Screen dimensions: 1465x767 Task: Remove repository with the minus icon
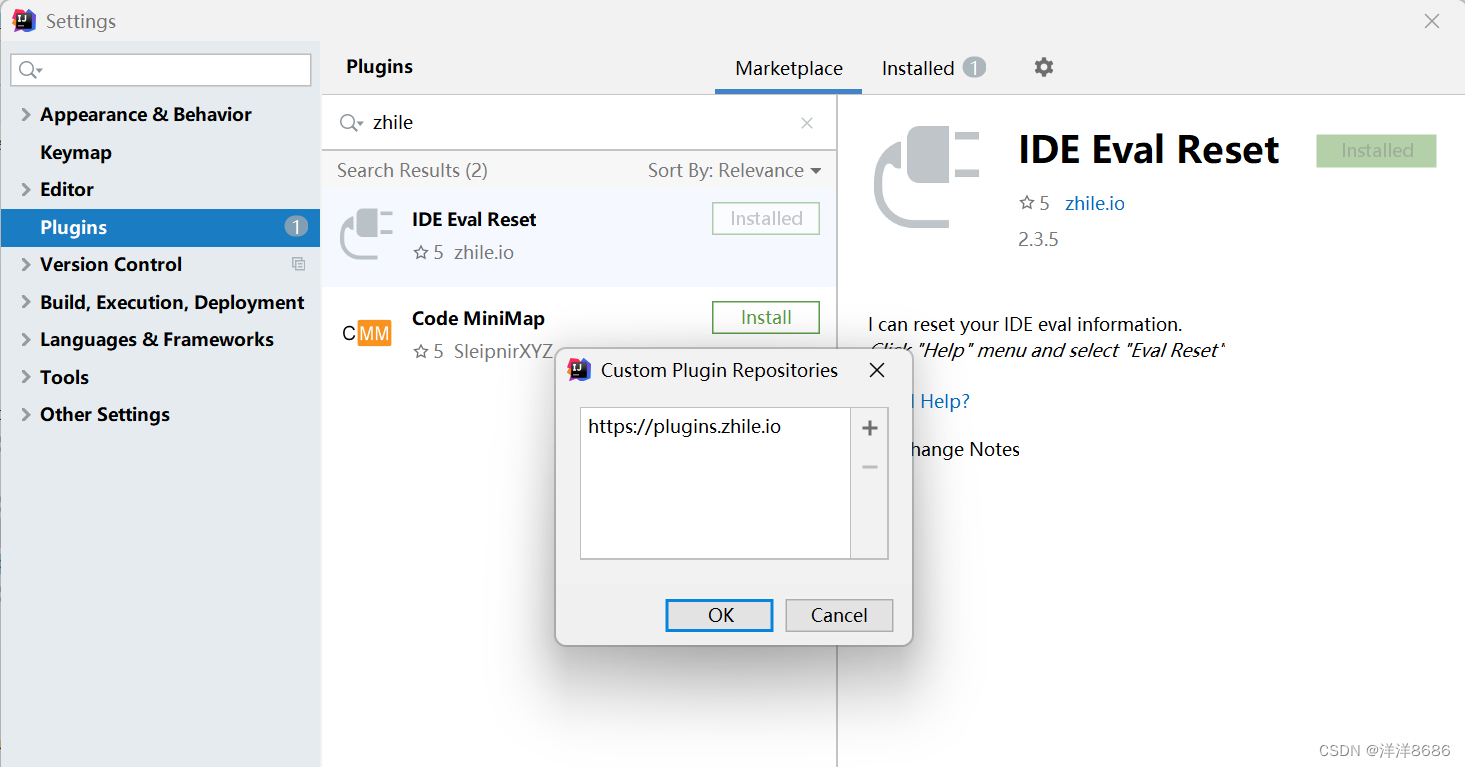pos(869,467)
